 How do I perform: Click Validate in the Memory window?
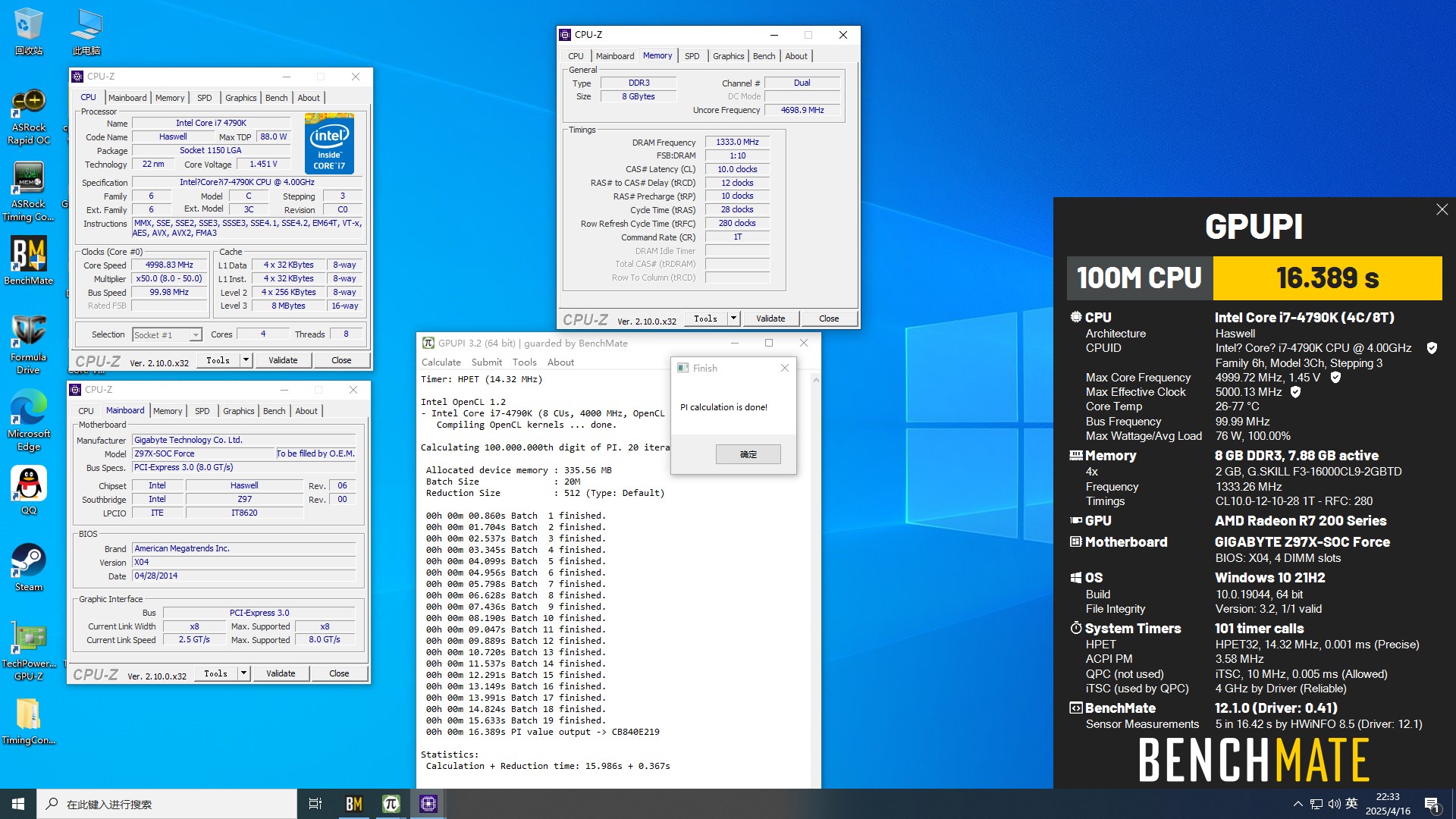(x=770, y=318)
